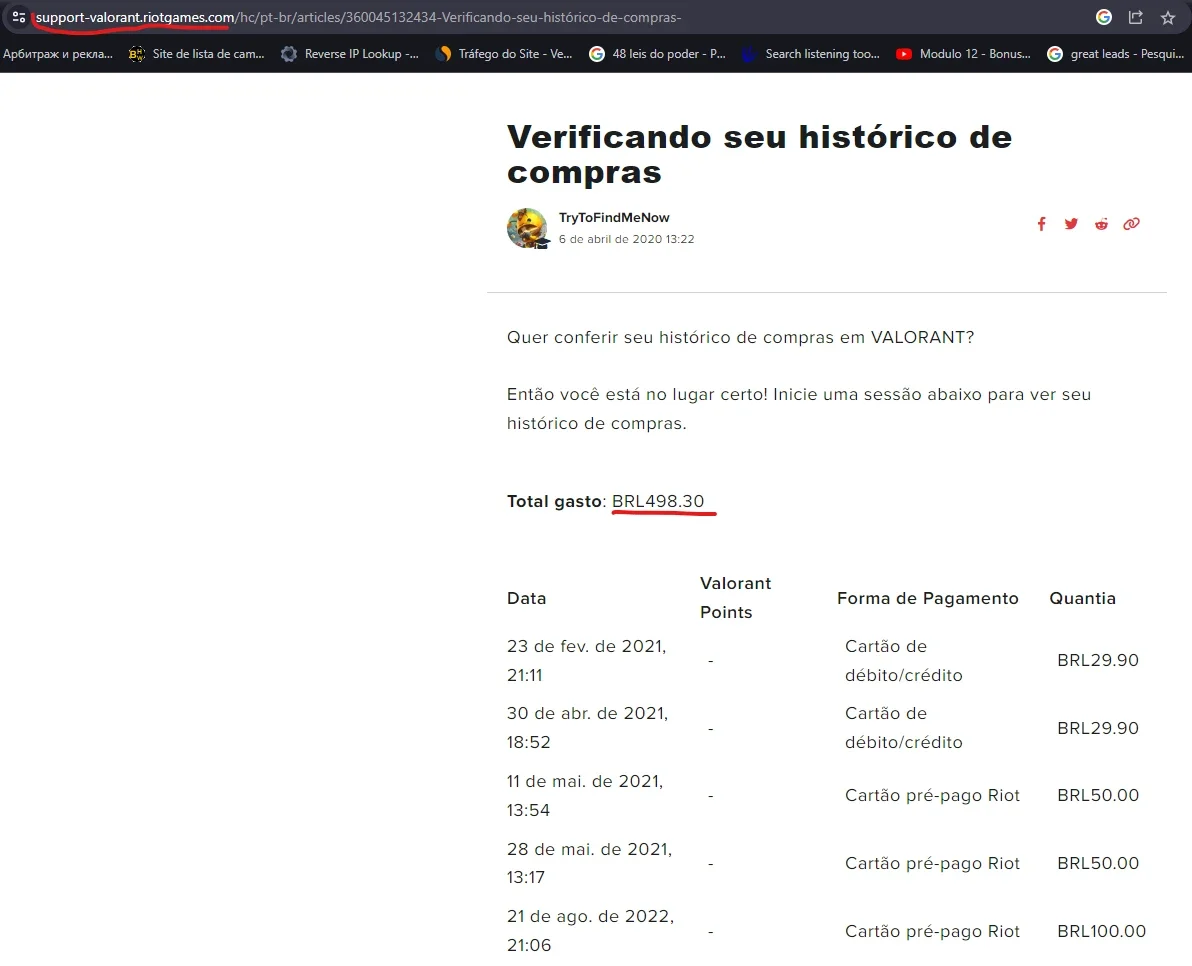Open the Tráfego do Site bookmark
Viewport: 1192px width, 966px height.
tap(503, 54)
